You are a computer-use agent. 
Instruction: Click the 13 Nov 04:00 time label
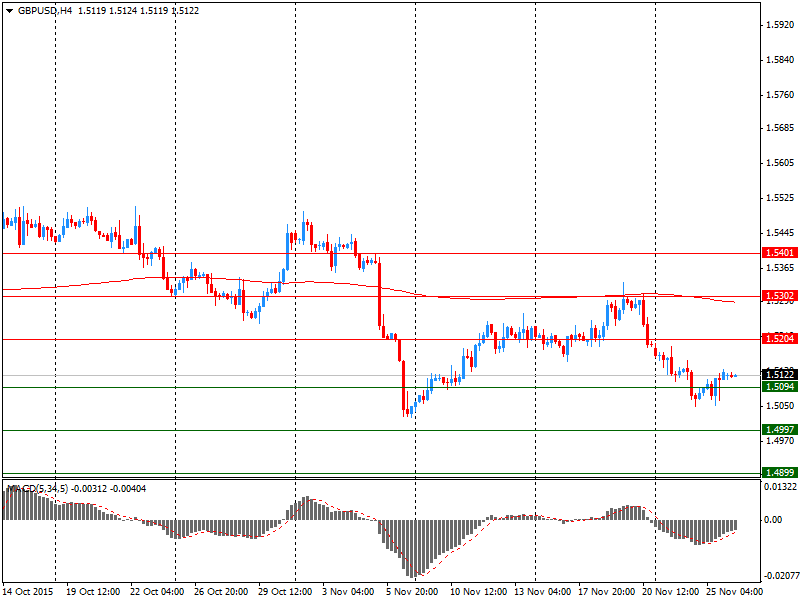pos(542,592)
